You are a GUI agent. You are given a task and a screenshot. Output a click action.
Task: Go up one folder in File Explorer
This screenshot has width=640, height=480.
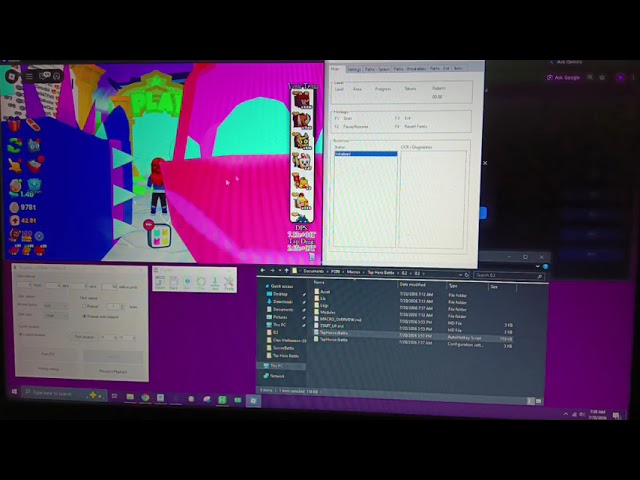[287, 271]
